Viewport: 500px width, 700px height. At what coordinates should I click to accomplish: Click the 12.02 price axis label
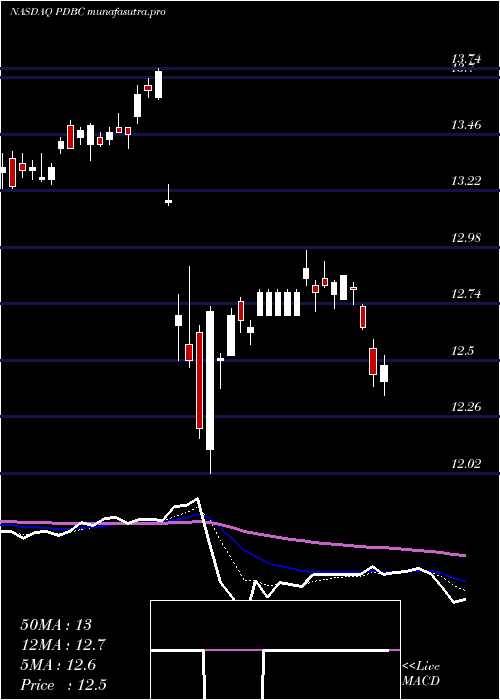[x=466, y=463]
